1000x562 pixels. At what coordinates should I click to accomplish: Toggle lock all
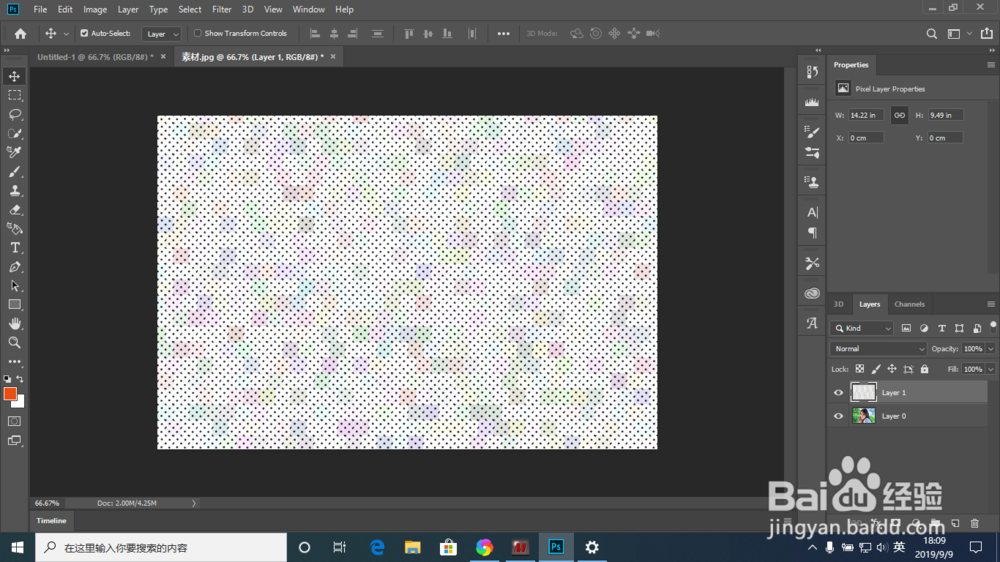tap(925, 369)
